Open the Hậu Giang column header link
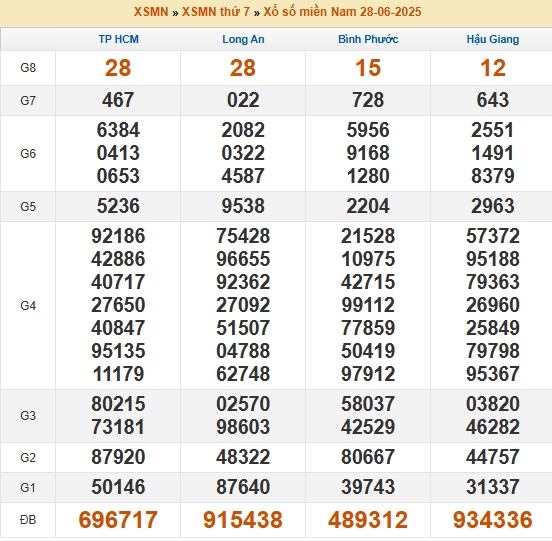 (493, 39)
